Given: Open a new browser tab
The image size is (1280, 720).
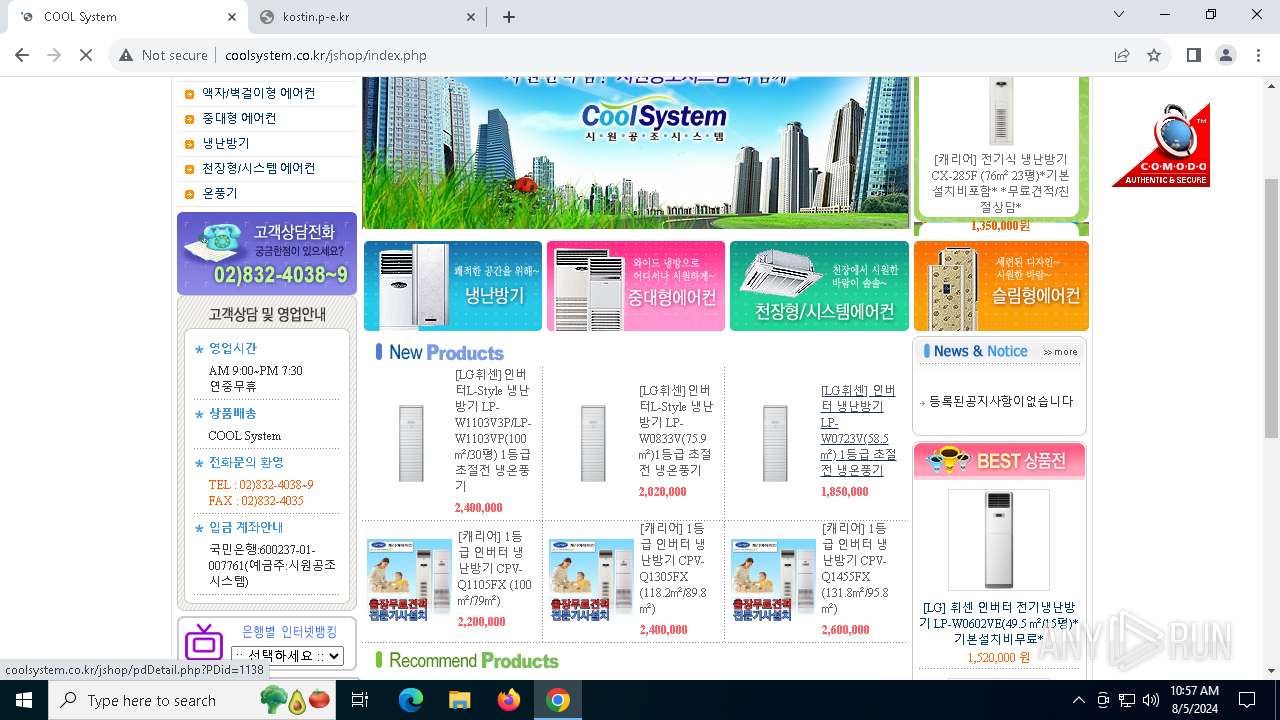Looking at the screenshot, I should (508, 17).
